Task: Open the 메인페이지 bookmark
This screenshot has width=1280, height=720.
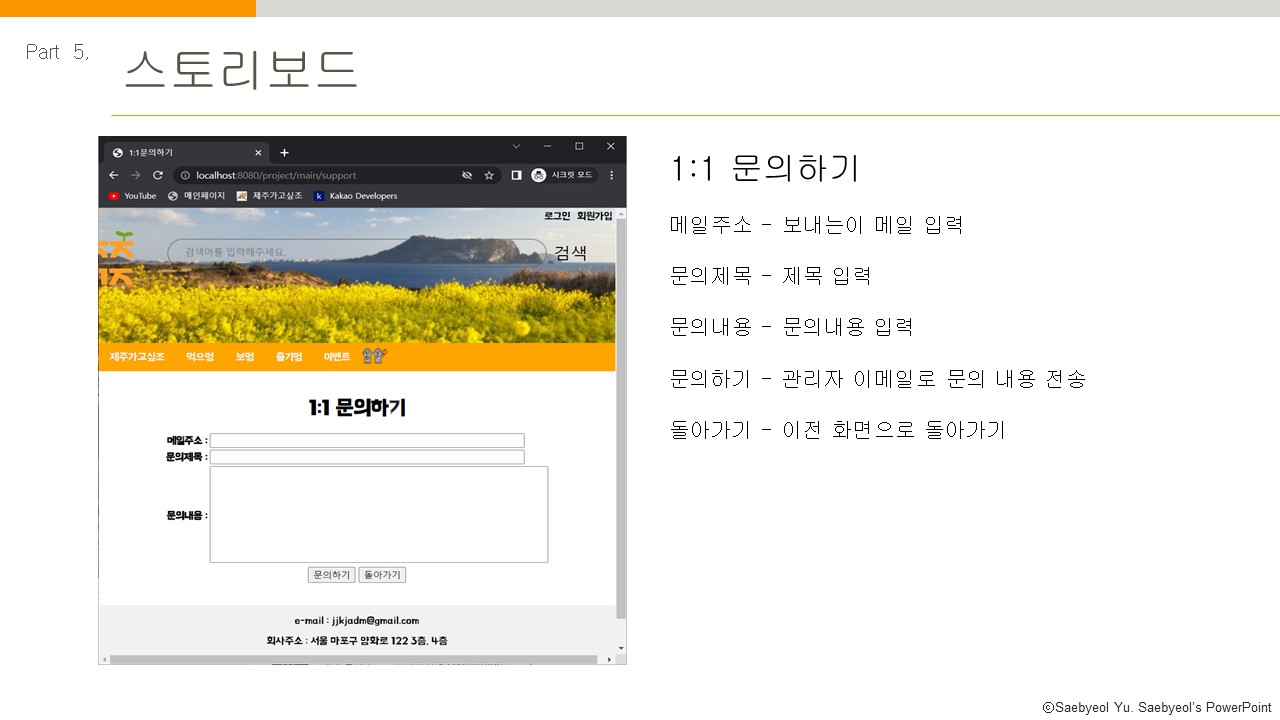Action: tap(196, 196)
